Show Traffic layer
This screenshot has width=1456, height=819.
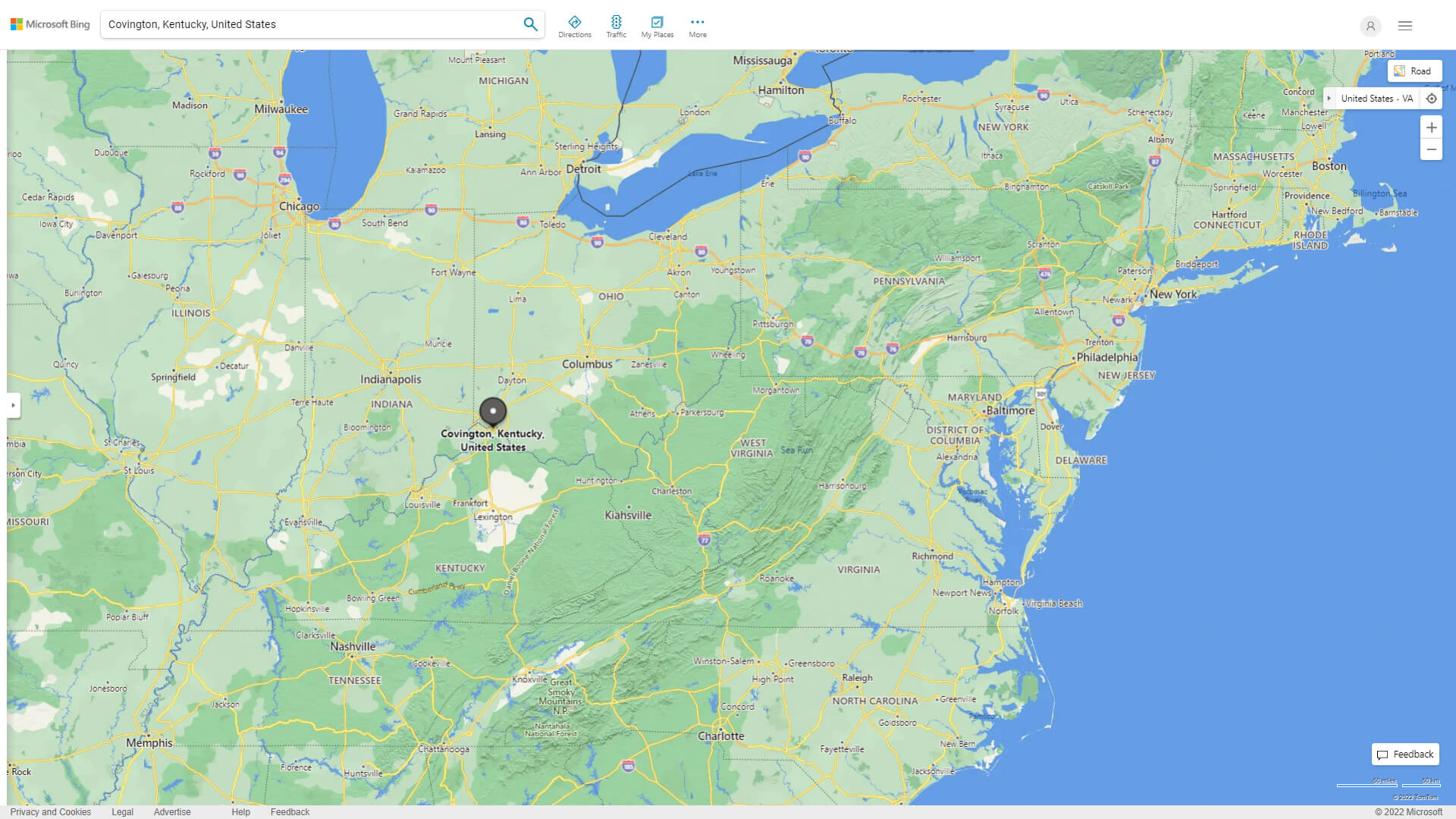(616, 27)
